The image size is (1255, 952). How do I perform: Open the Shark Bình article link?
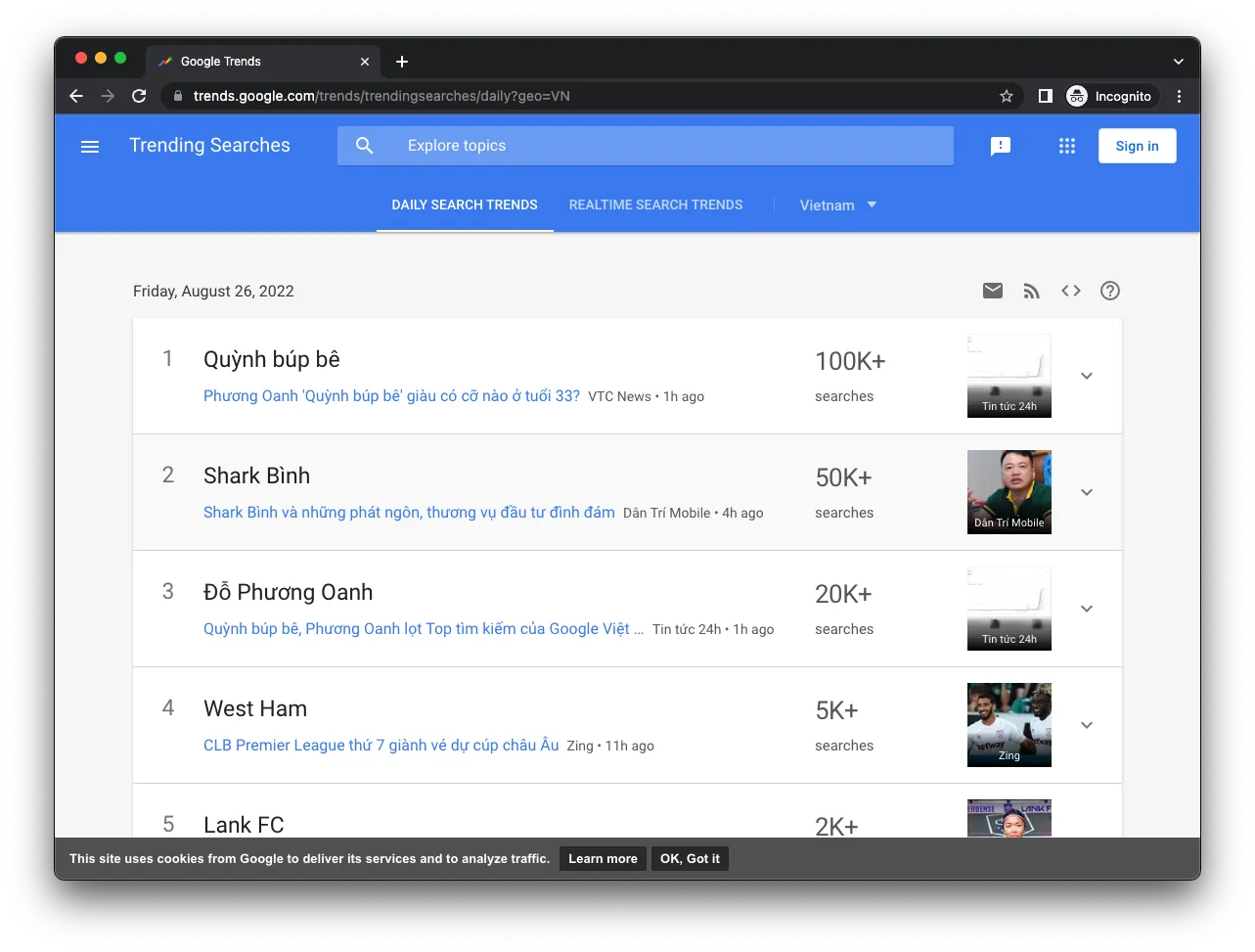pyautogui.click(x=409, y=513)
